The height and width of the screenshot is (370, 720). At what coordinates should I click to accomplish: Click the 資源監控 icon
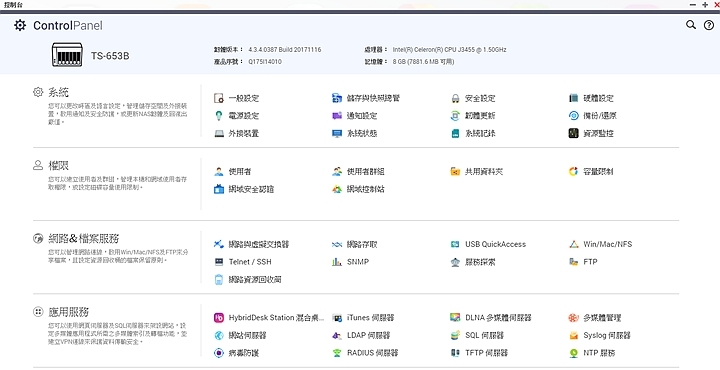pos(573,134)
